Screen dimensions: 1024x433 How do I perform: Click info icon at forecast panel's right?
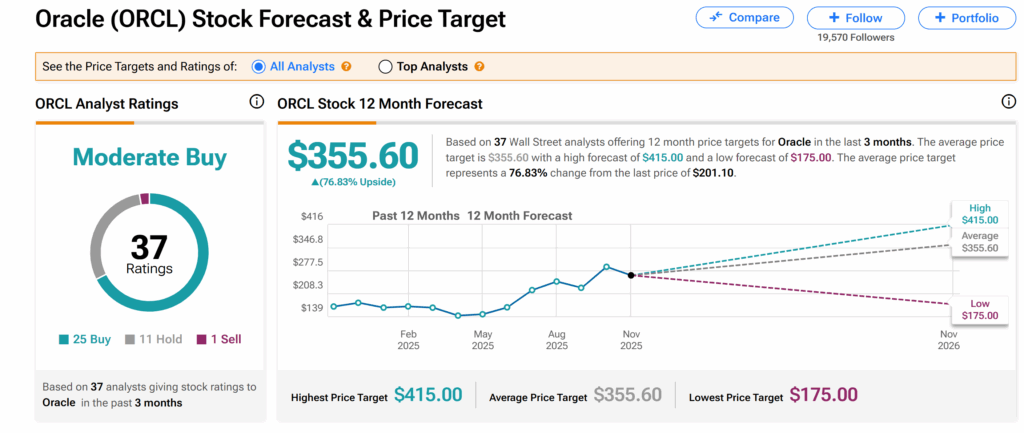coord(1009,102)
